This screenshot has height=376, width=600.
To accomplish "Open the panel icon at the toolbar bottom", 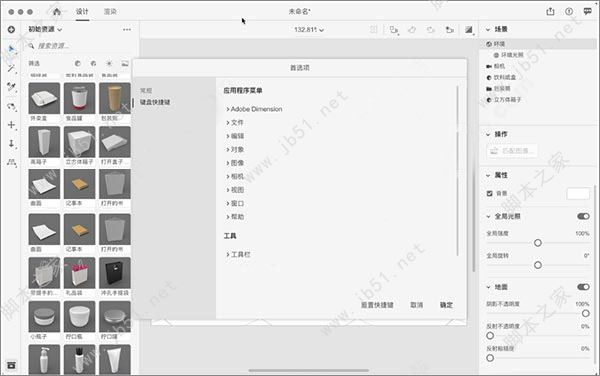I will [11, 365].
